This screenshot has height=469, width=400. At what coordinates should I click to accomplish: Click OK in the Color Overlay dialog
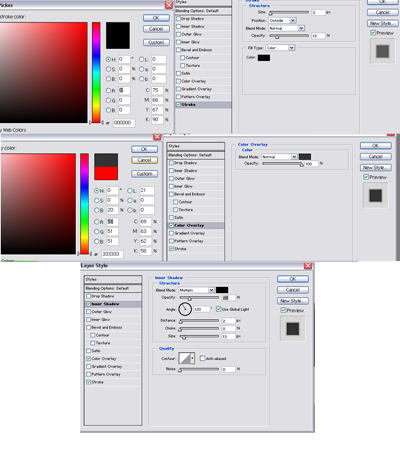(x=375, y=146)
